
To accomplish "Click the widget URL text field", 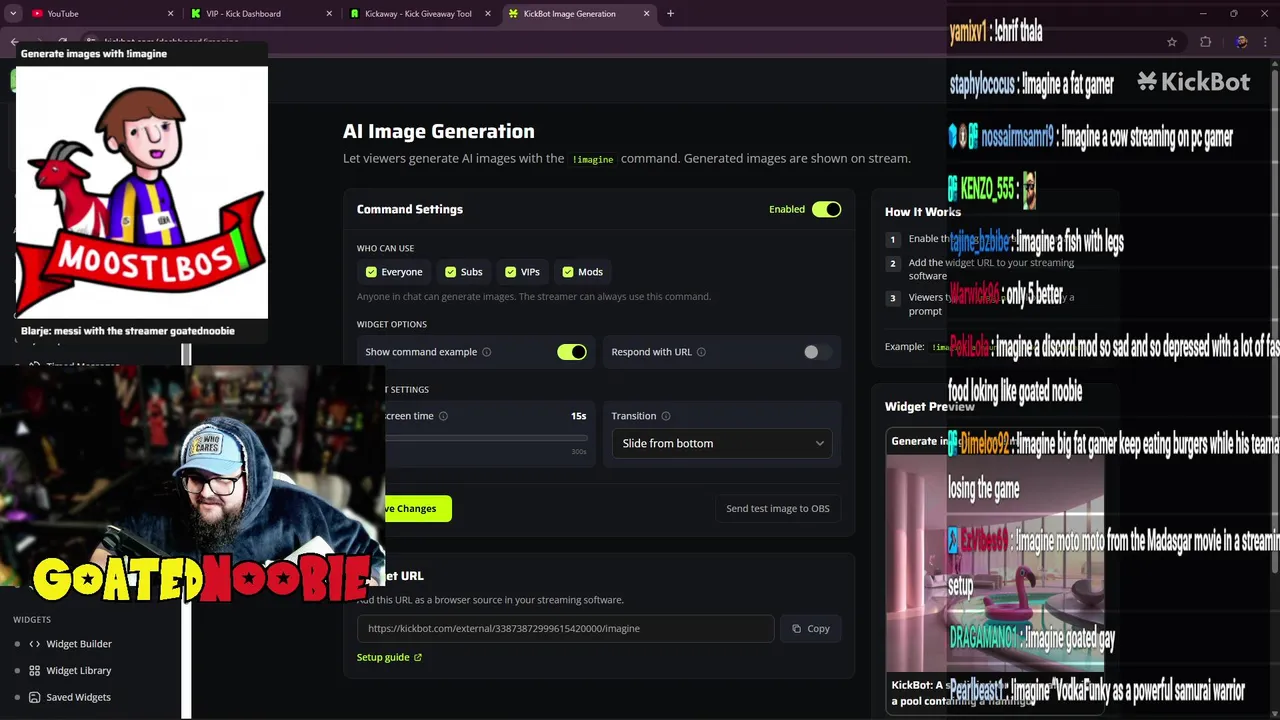I will 565,628.
